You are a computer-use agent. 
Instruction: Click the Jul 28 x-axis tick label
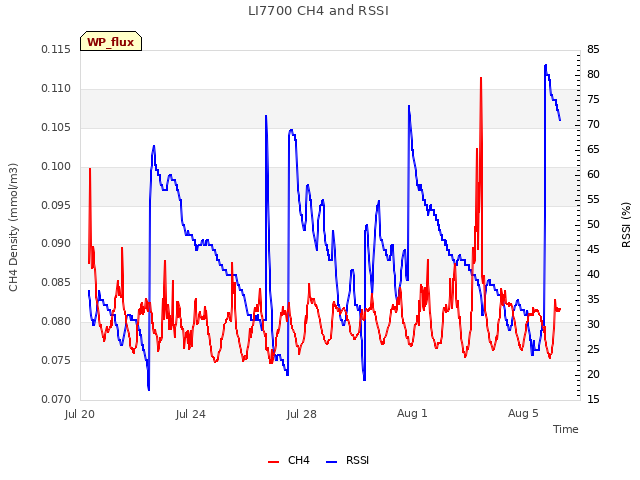point(302,414)
